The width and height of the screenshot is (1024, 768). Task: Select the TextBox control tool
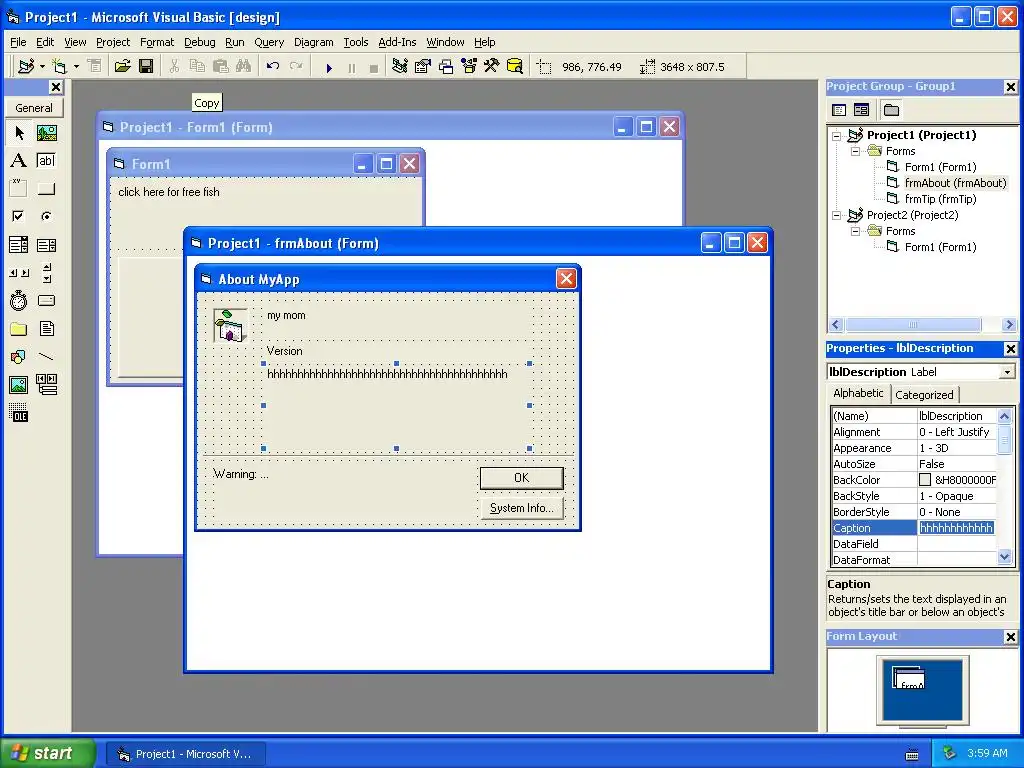pyautogui.click(x=46, y=161)
